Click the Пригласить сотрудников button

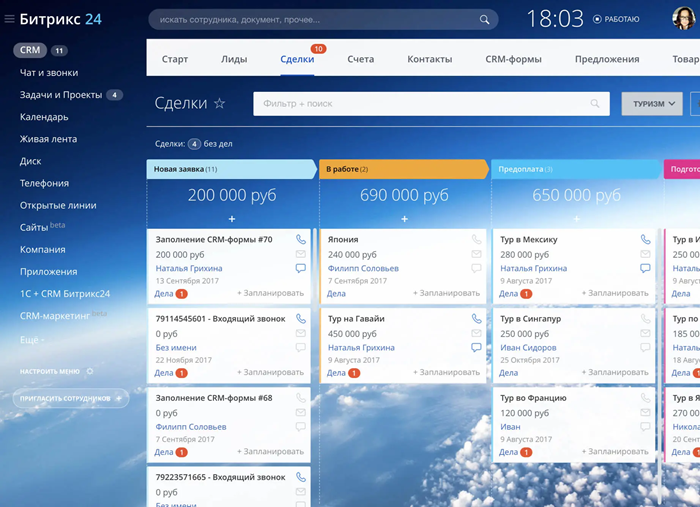69,398
